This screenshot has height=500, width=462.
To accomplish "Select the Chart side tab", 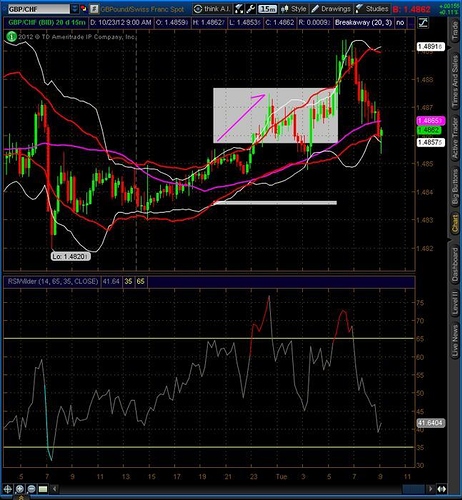I will pos(455,223).
